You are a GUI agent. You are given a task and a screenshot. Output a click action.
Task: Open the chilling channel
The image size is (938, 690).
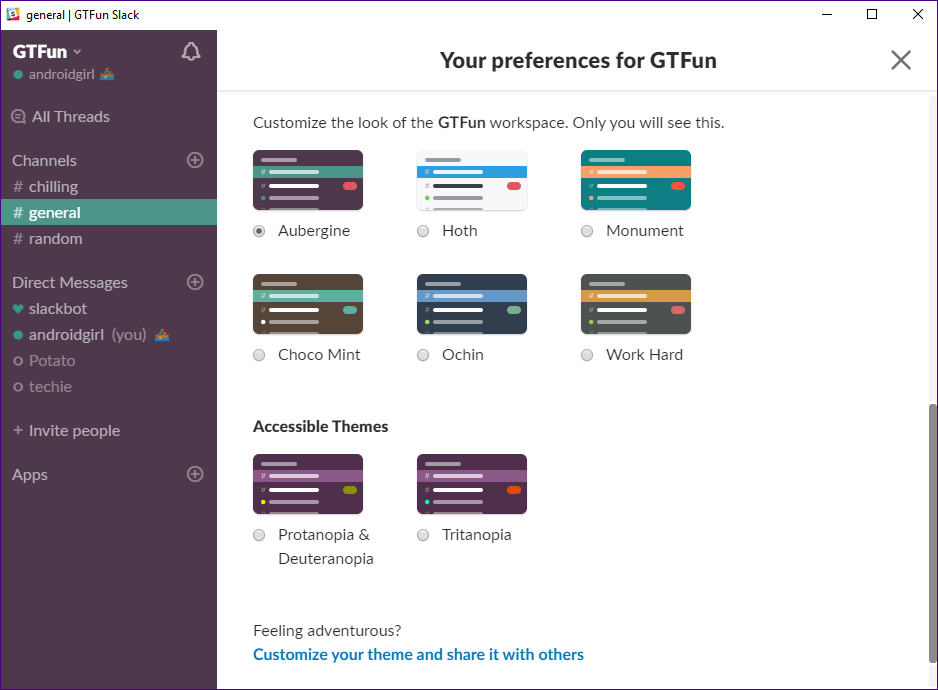pyautogui.click(x=108, y=187)
